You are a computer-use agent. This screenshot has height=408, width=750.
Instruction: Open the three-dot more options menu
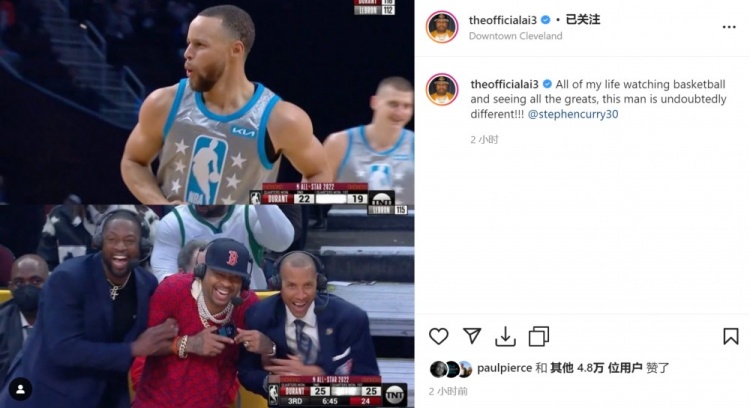pyautogui.click(x=729, y=27)
